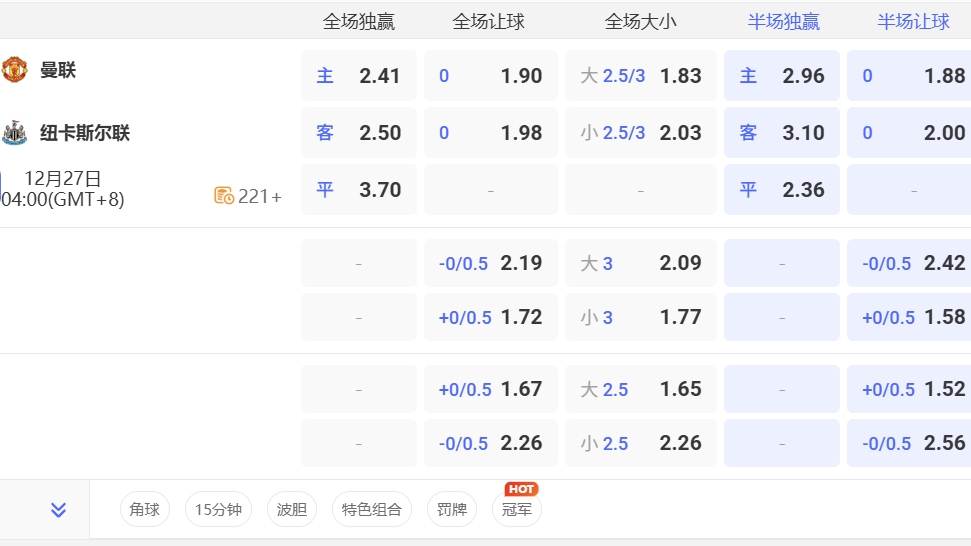Open the 波胆 correct score tab
This screenshot has height=546, width=971.
tap(292, 510)
